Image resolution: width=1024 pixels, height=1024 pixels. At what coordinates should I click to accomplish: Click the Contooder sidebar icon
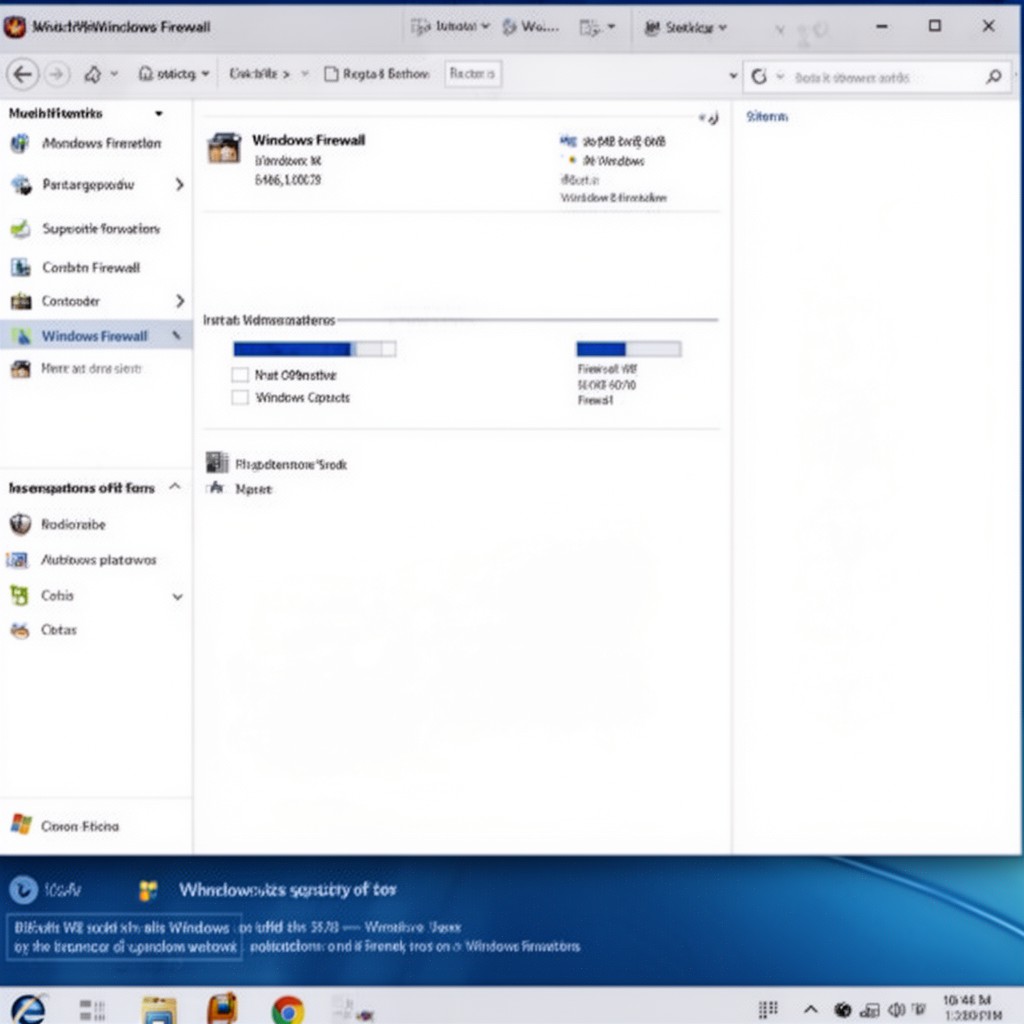point(21,301)
